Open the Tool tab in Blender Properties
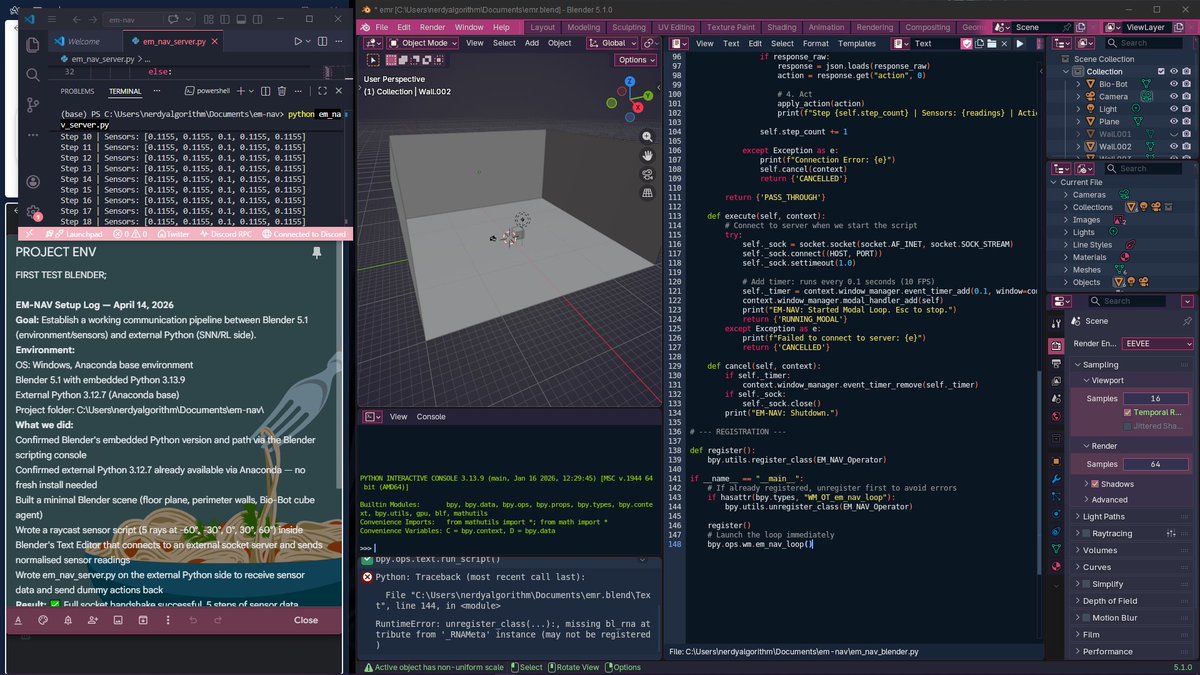 pyautogui.click(x=1056, y=324)
